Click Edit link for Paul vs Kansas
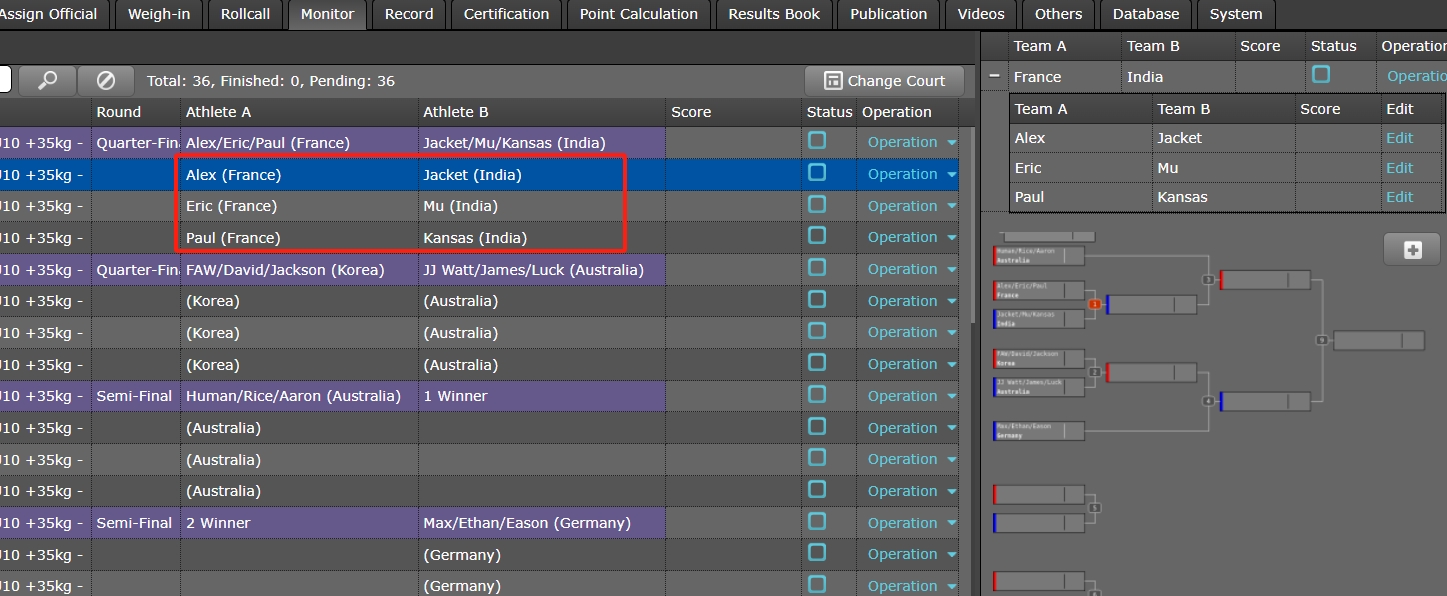 point(1399,197)
